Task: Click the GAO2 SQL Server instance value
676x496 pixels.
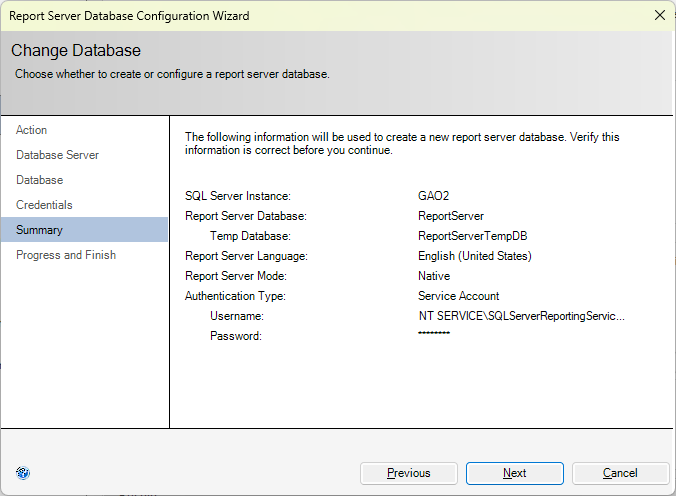Action: [x=433, y=196]
